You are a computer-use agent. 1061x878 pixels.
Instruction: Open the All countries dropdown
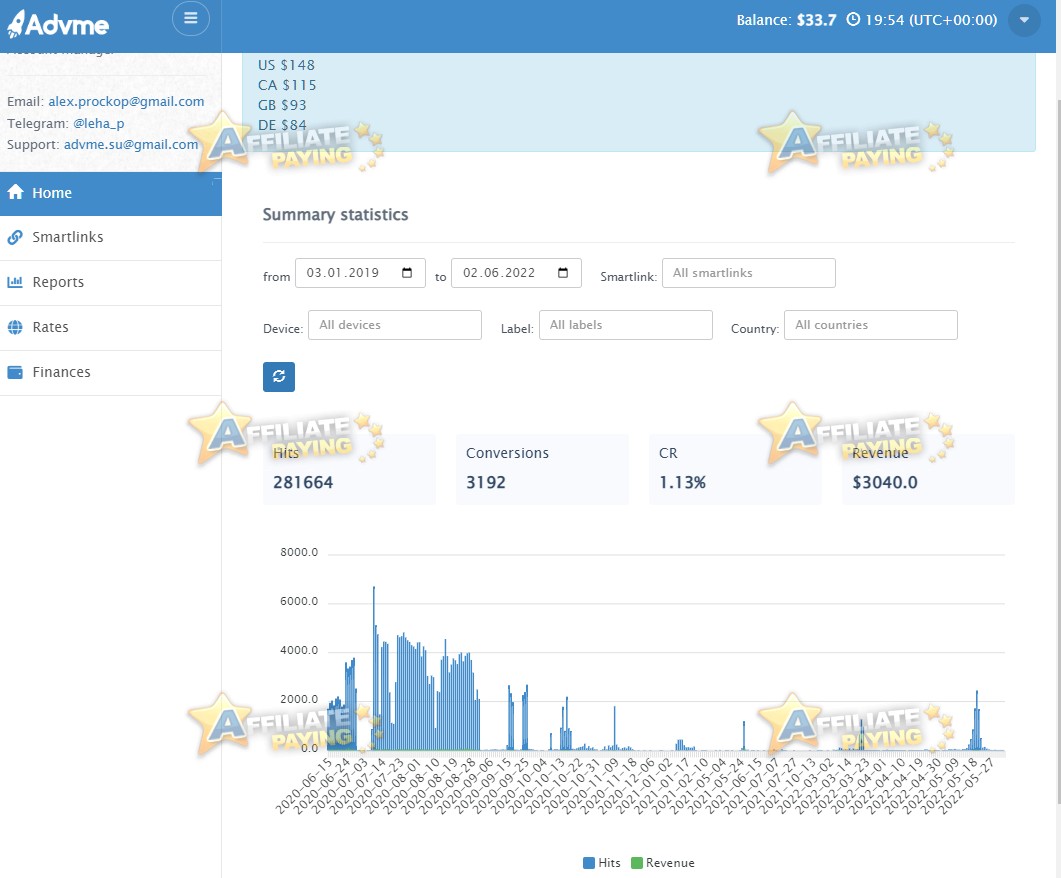pos(870,325)
